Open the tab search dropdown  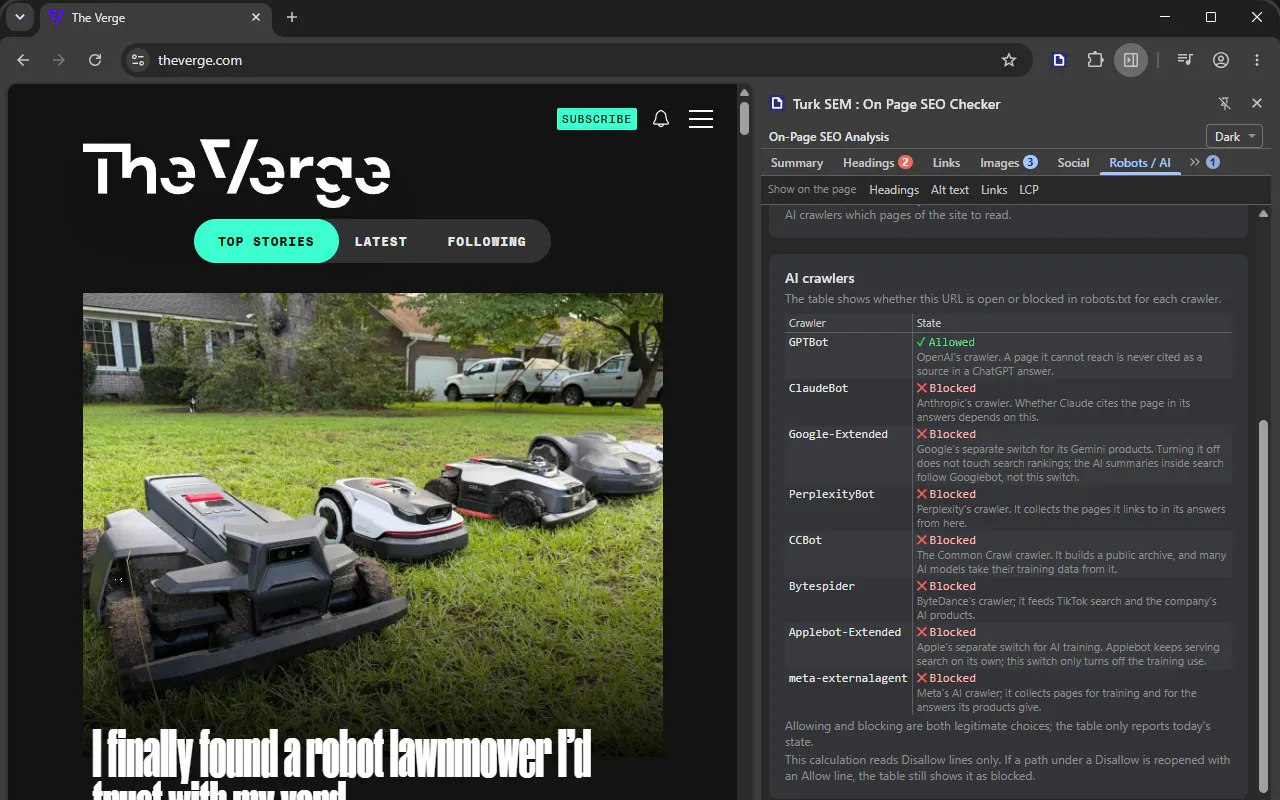pyautogui.click(x=19, y=17)
